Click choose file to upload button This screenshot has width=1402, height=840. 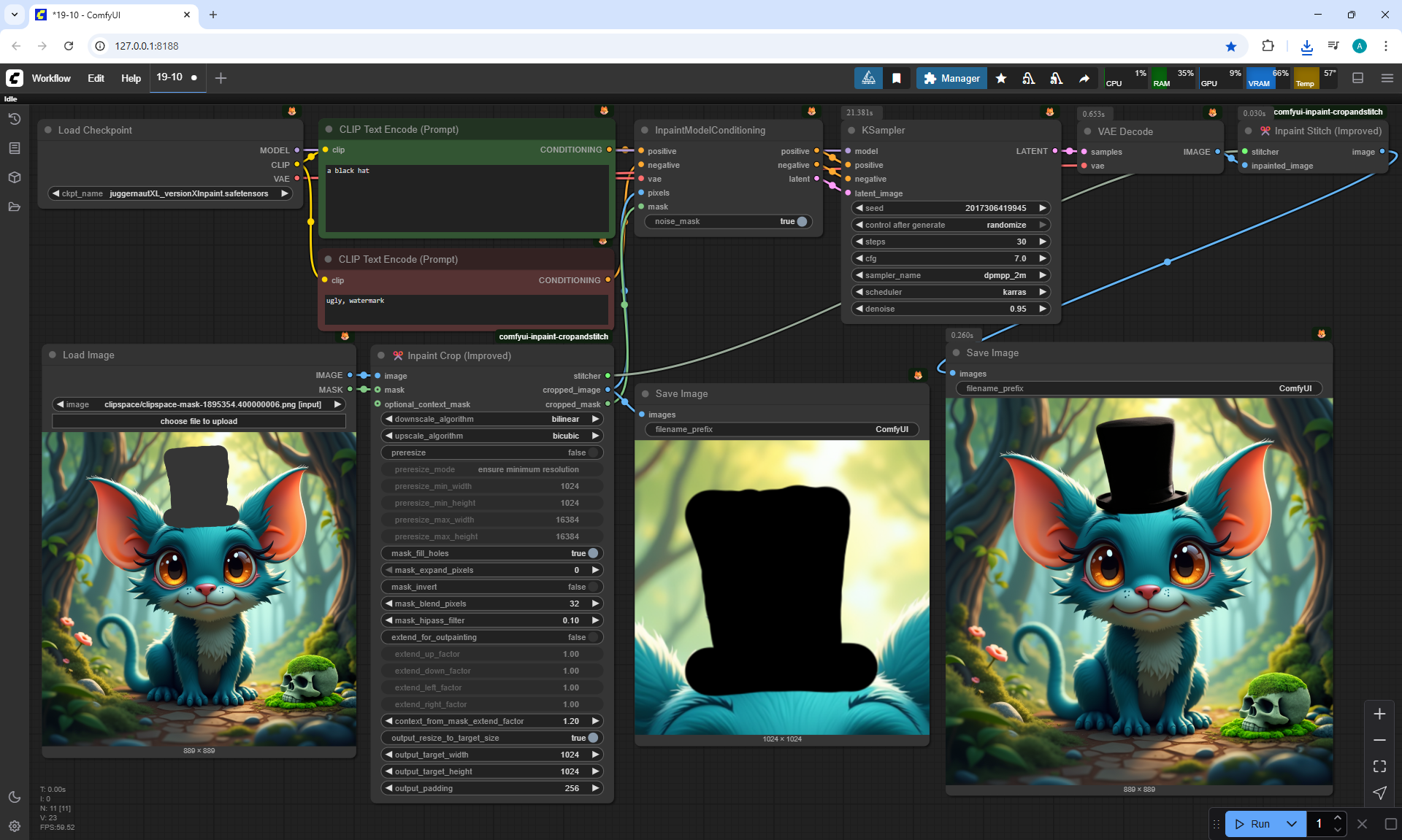pos(199,421)
